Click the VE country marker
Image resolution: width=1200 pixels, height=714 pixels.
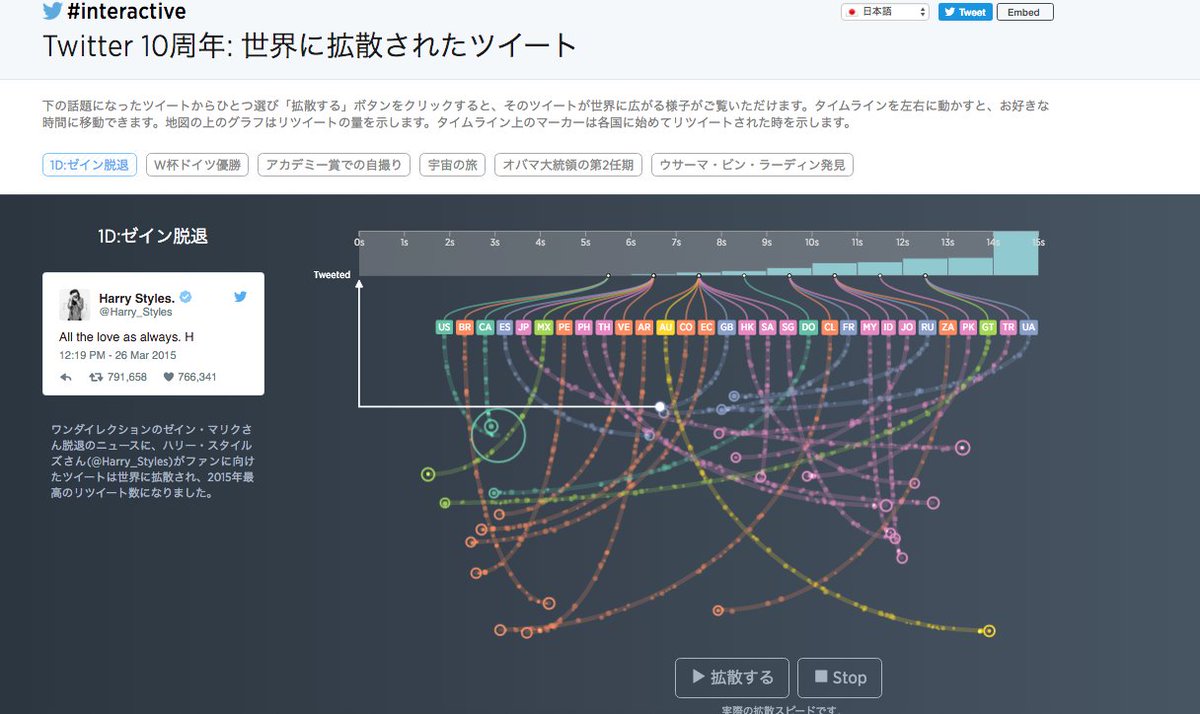pos(624,327)
